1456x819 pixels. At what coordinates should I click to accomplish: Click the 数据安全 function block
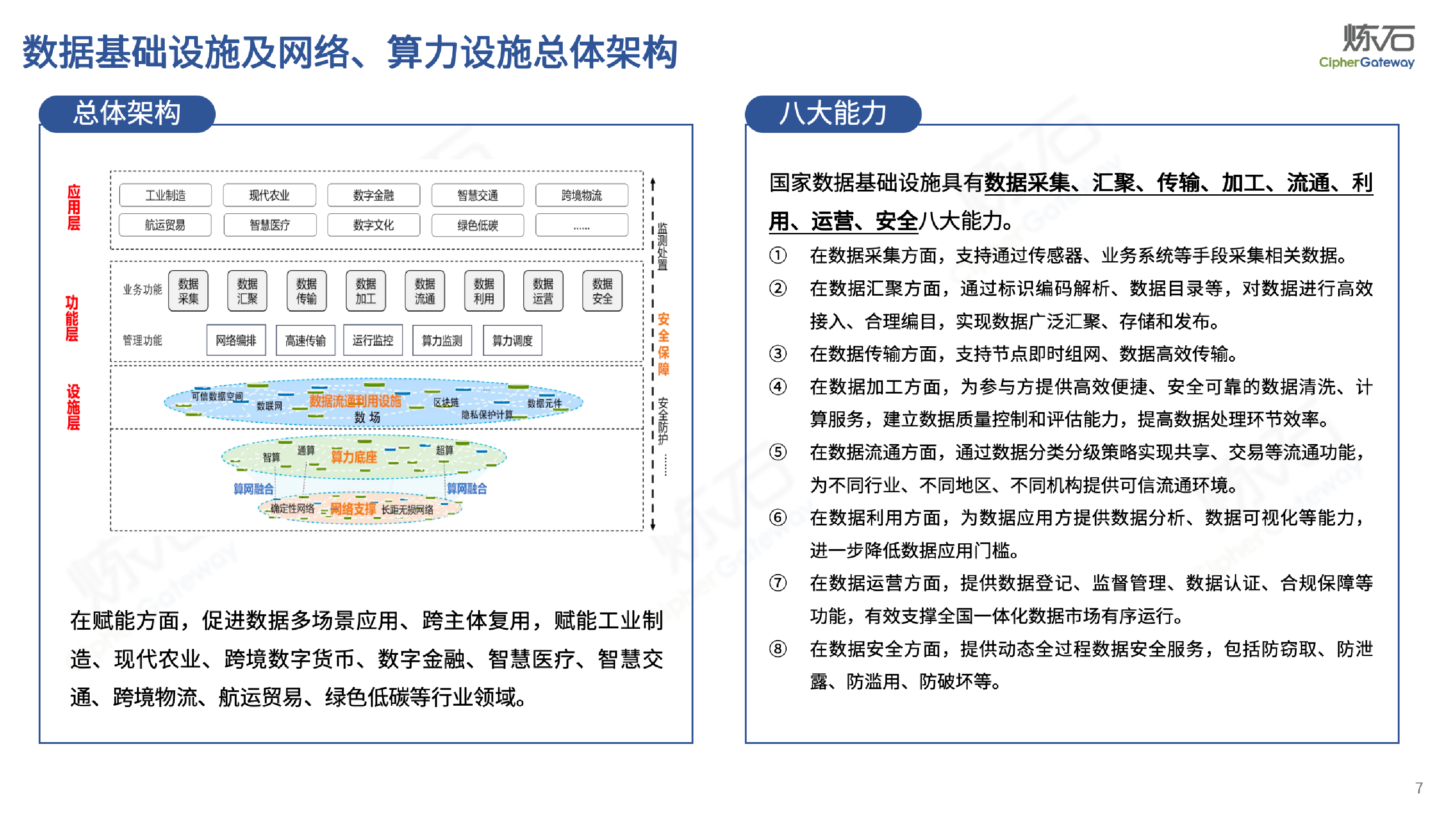click(602, 291)
